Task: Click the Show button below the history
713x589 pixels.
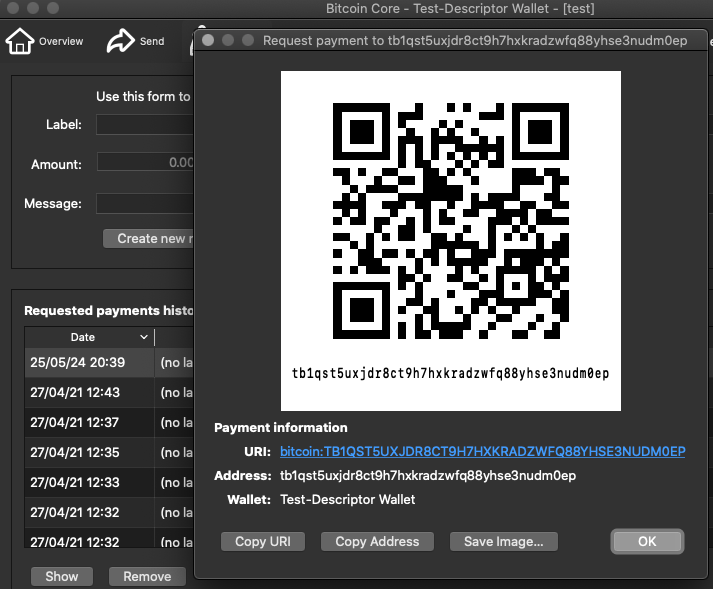Action: point(62,576)
